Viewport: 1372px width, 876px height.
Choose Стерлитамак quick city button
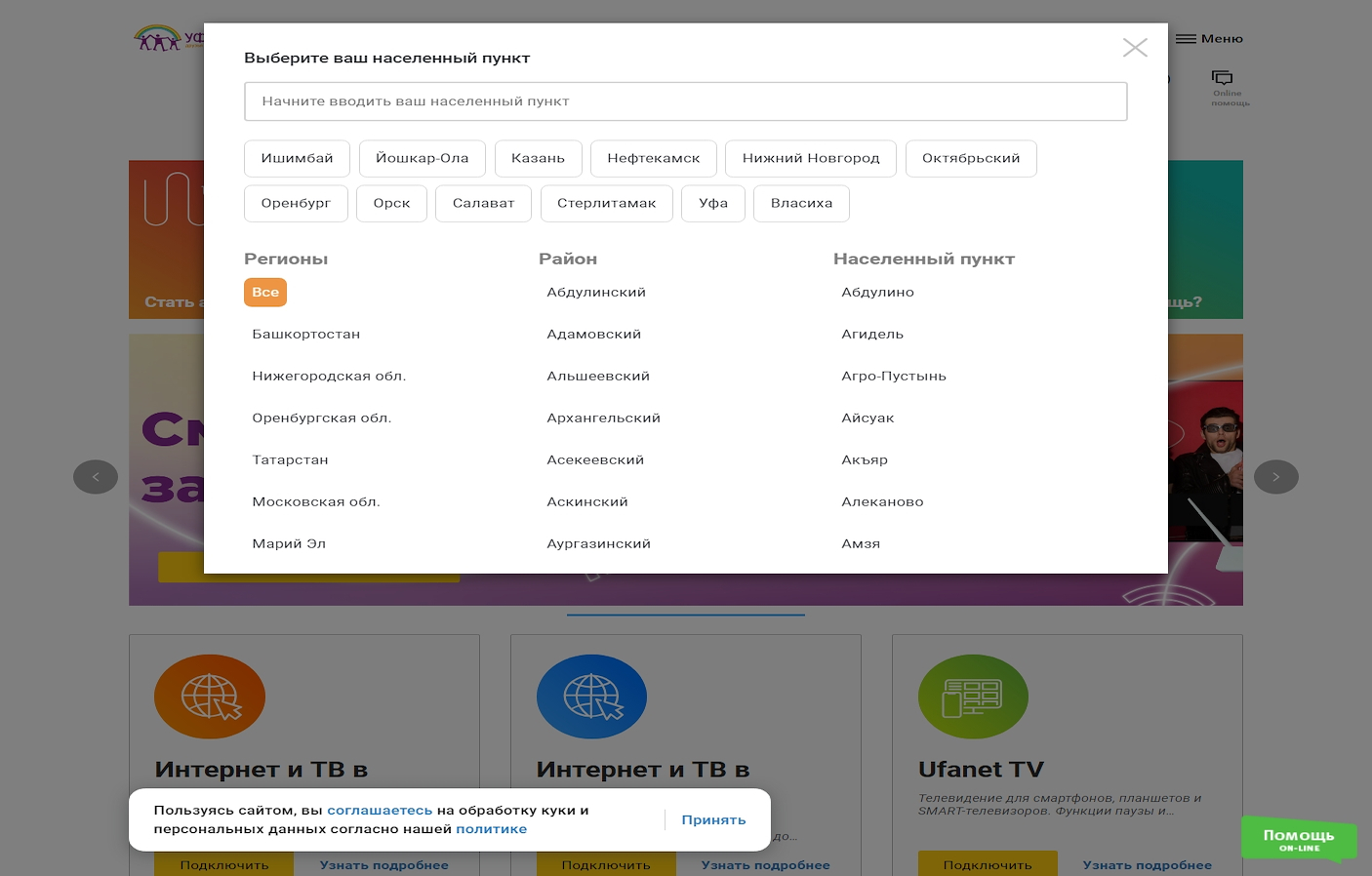[607, 203]
